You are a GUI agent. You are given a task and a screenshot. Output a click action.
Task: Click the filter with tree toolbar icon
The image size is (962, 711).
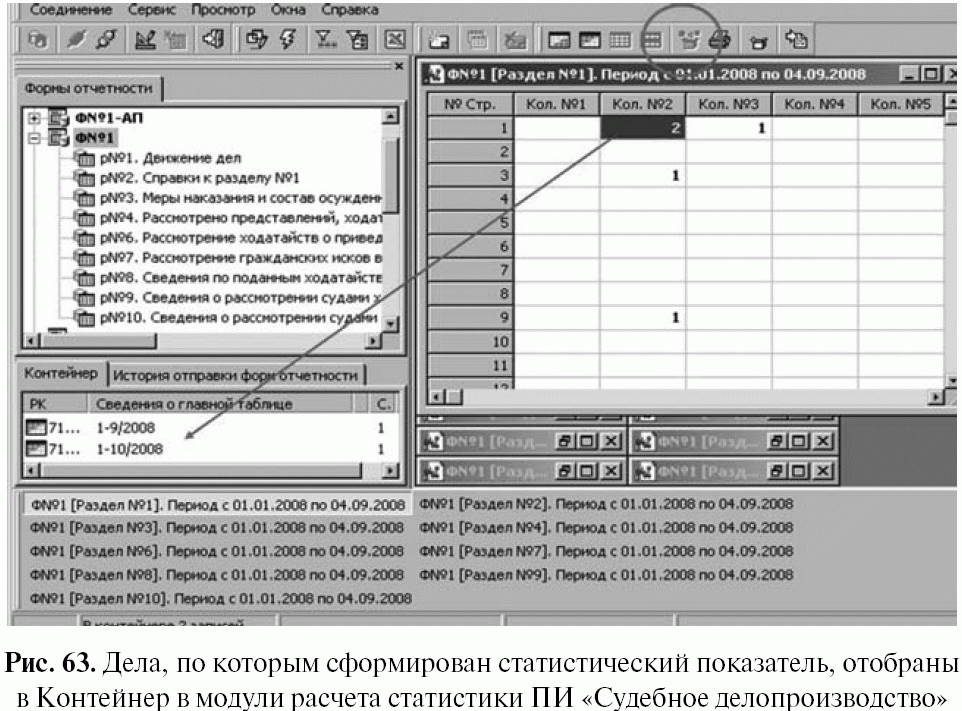pyautogui.click(x=356, y=40)
